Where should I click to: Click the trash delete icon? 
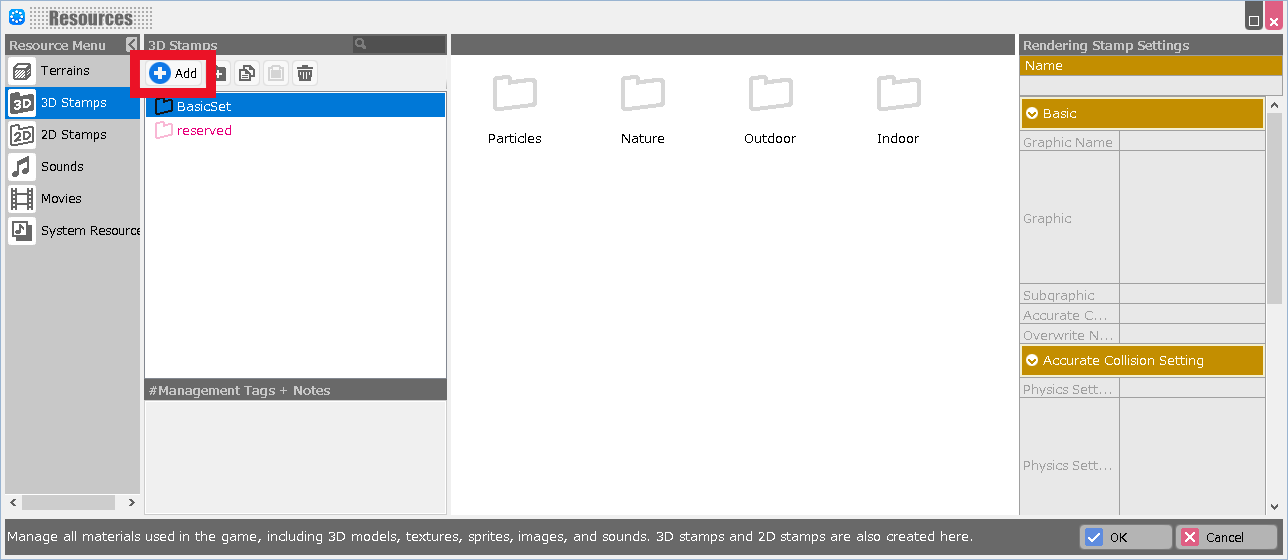click(305, 73)
